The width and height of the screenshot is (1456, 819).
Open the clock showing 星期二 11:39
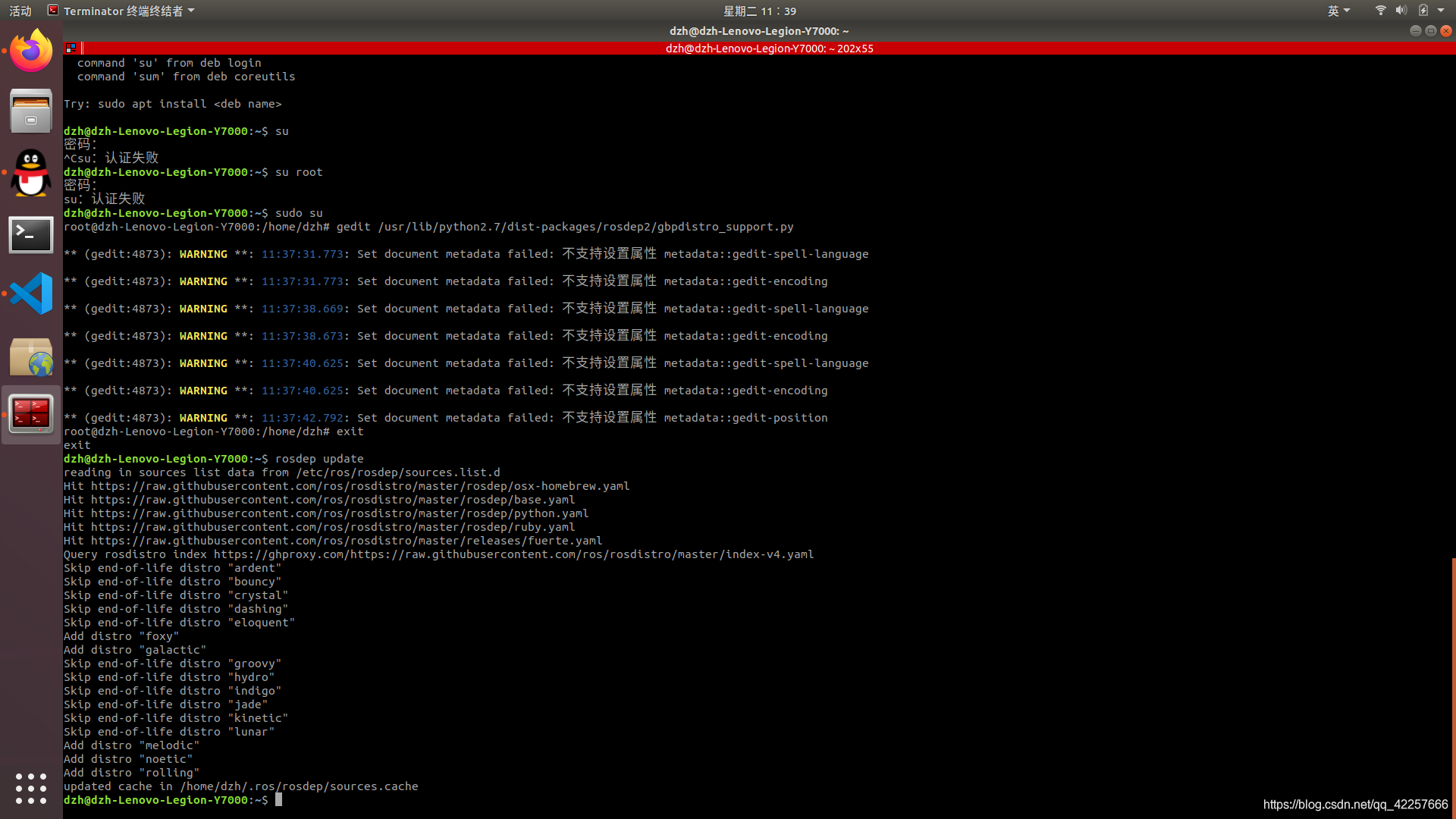click(759, 11)
